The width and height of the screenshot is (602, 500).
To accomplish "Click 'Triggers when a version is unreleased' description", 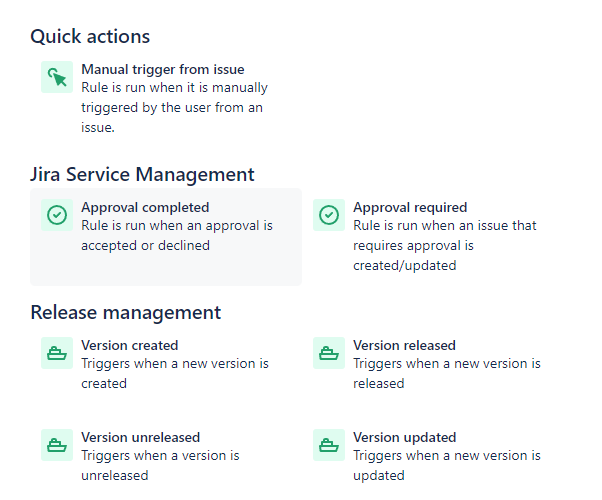I will [160, 465].
